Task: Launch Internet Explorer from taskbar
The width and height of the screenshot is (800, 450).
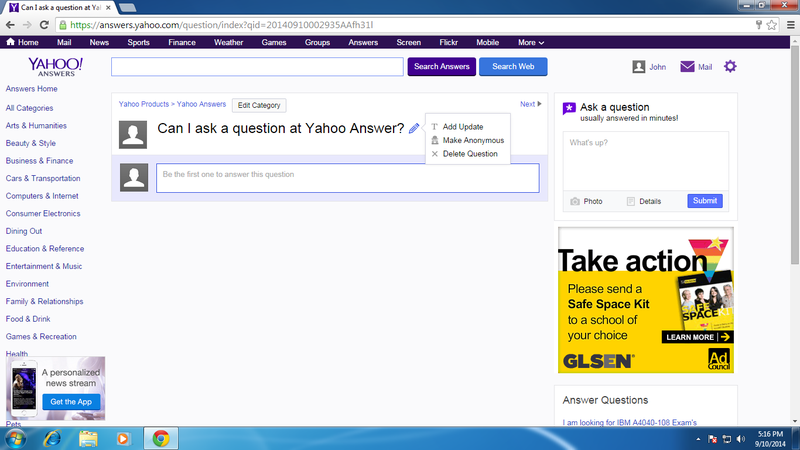Action: pos(52,439)
